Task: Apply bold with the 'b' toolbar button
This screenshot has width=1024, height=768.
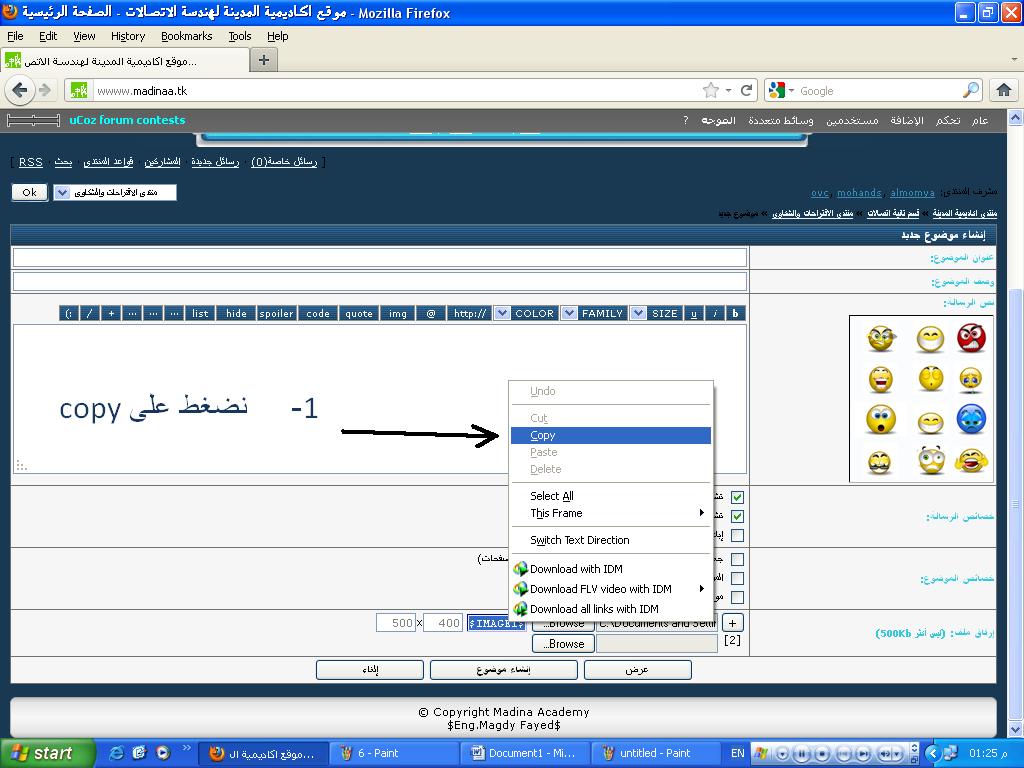Action: pos(735,313)
